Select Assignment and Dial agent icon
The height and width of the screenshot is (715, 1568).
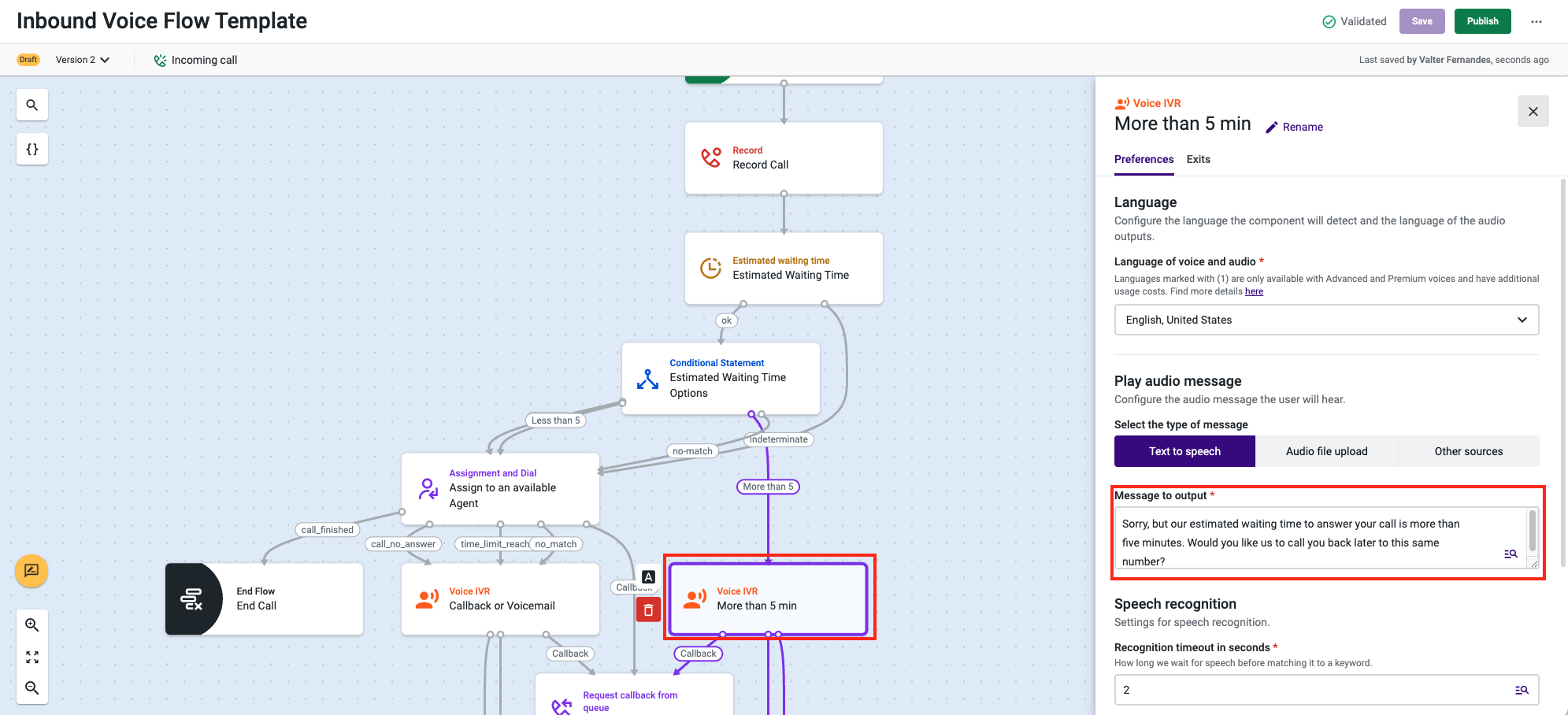point(428,488)
